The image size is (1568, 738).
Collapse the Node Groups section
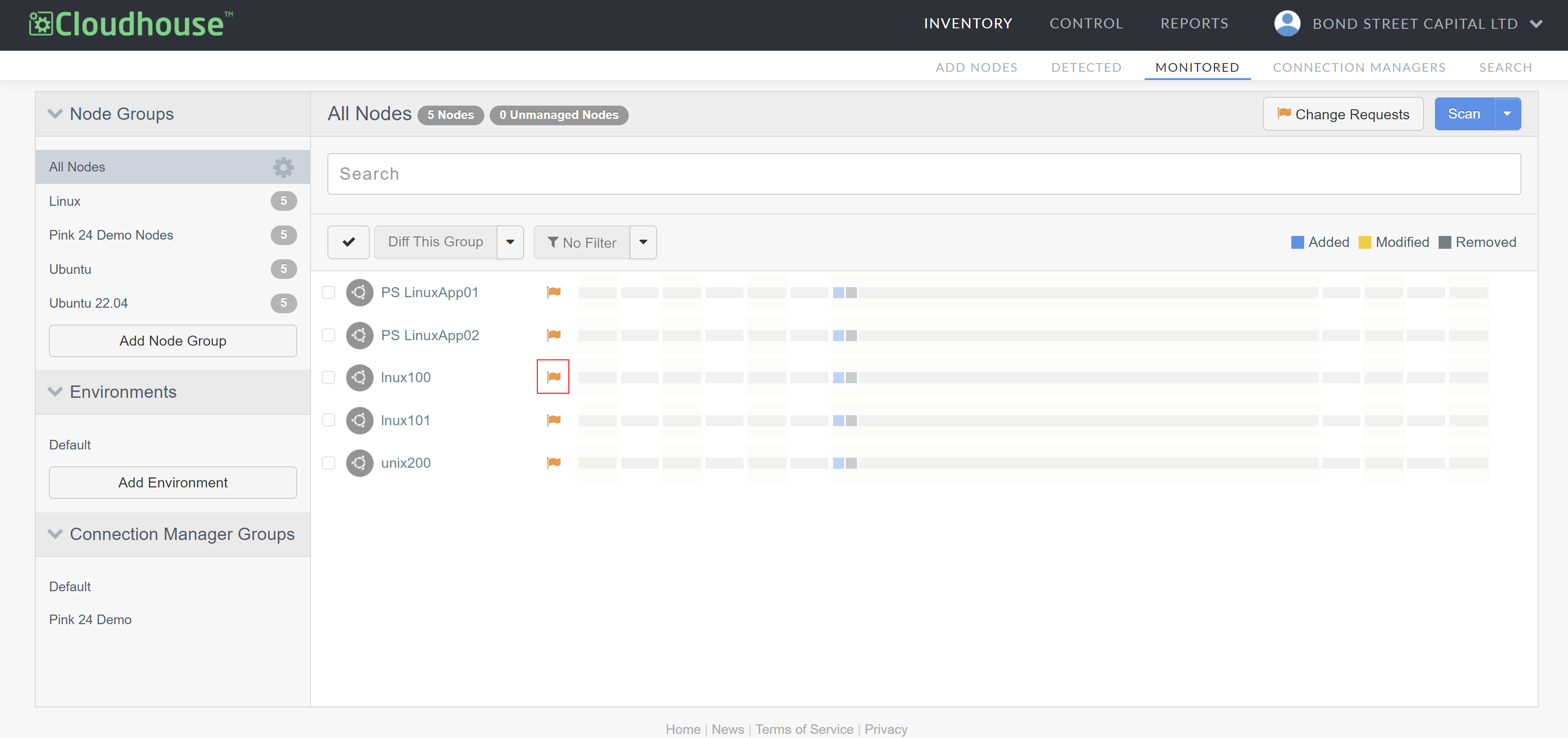55,114
